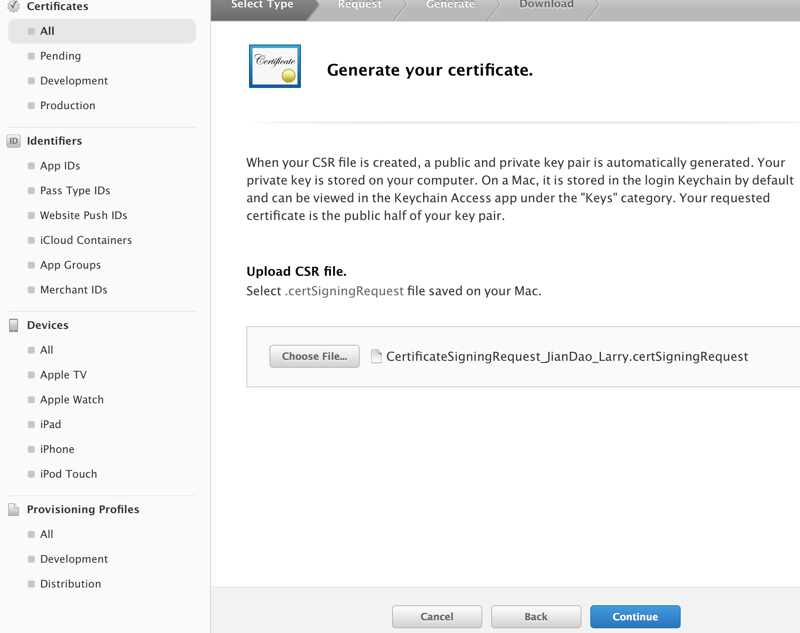Image resolution: width=800 pixels, height=633 pixels.
Task: Open Pending certificates in sidebar
Action: (60, 56)
